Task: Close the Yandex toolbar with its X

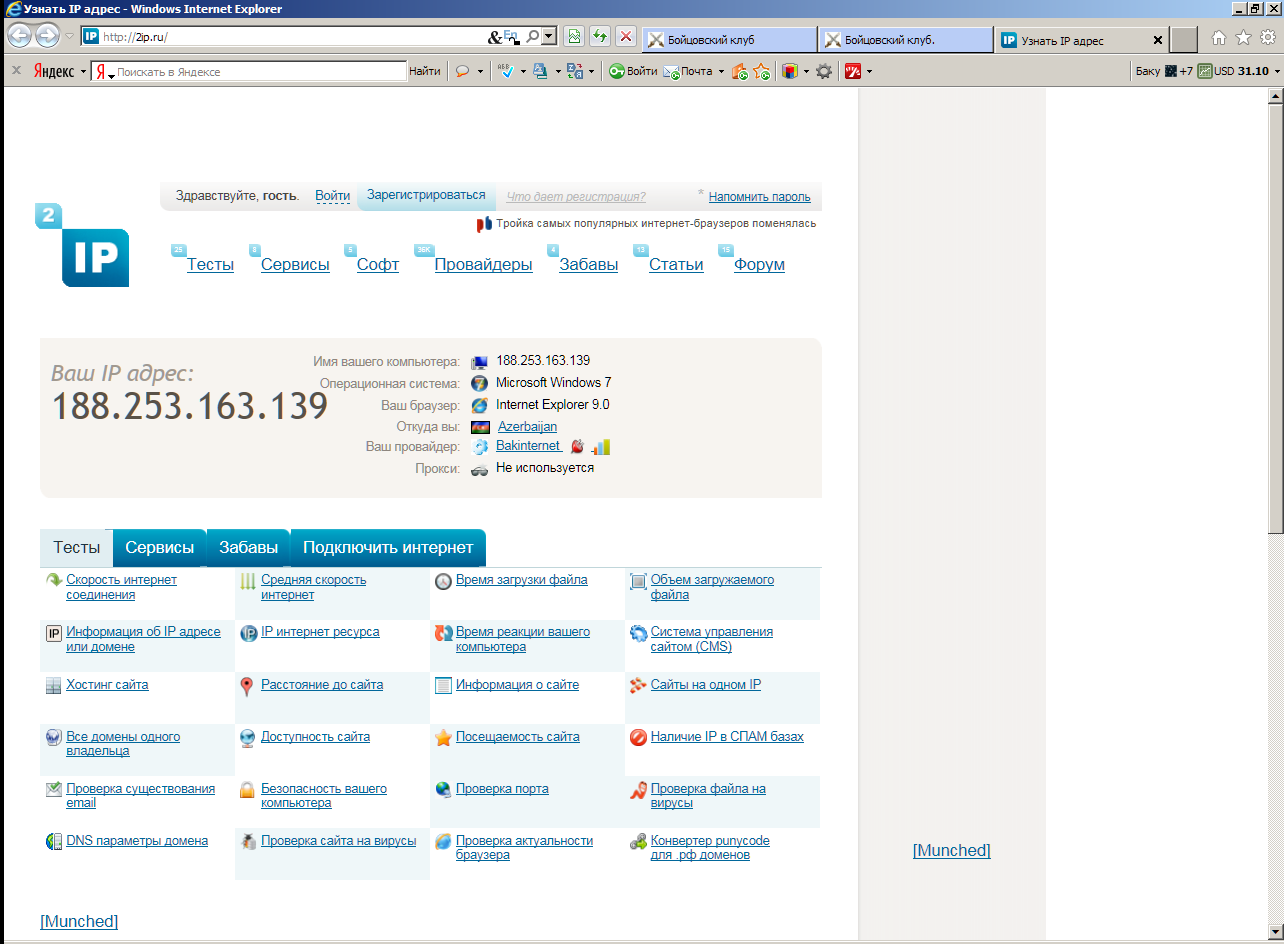Action: coord(16,71)
